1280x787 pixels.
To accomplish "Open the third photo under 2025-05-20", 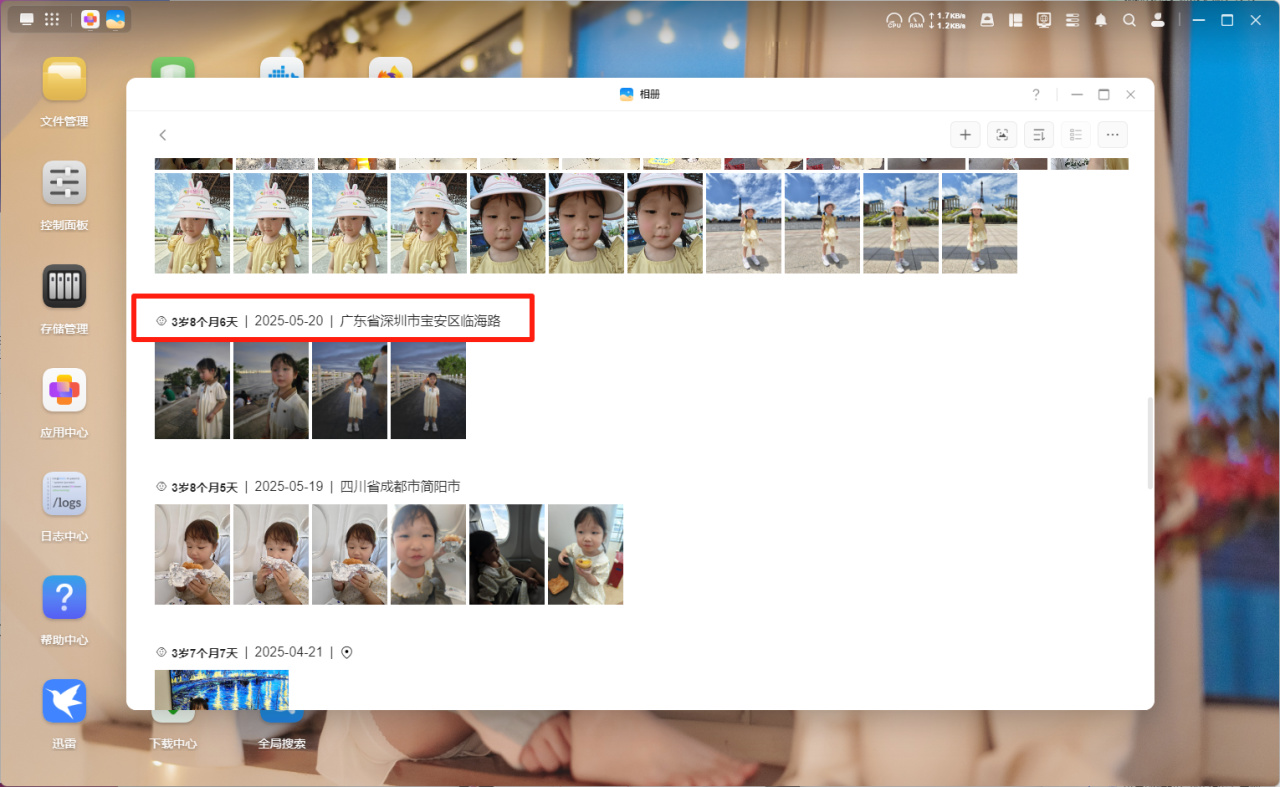I will coord(350,389).
